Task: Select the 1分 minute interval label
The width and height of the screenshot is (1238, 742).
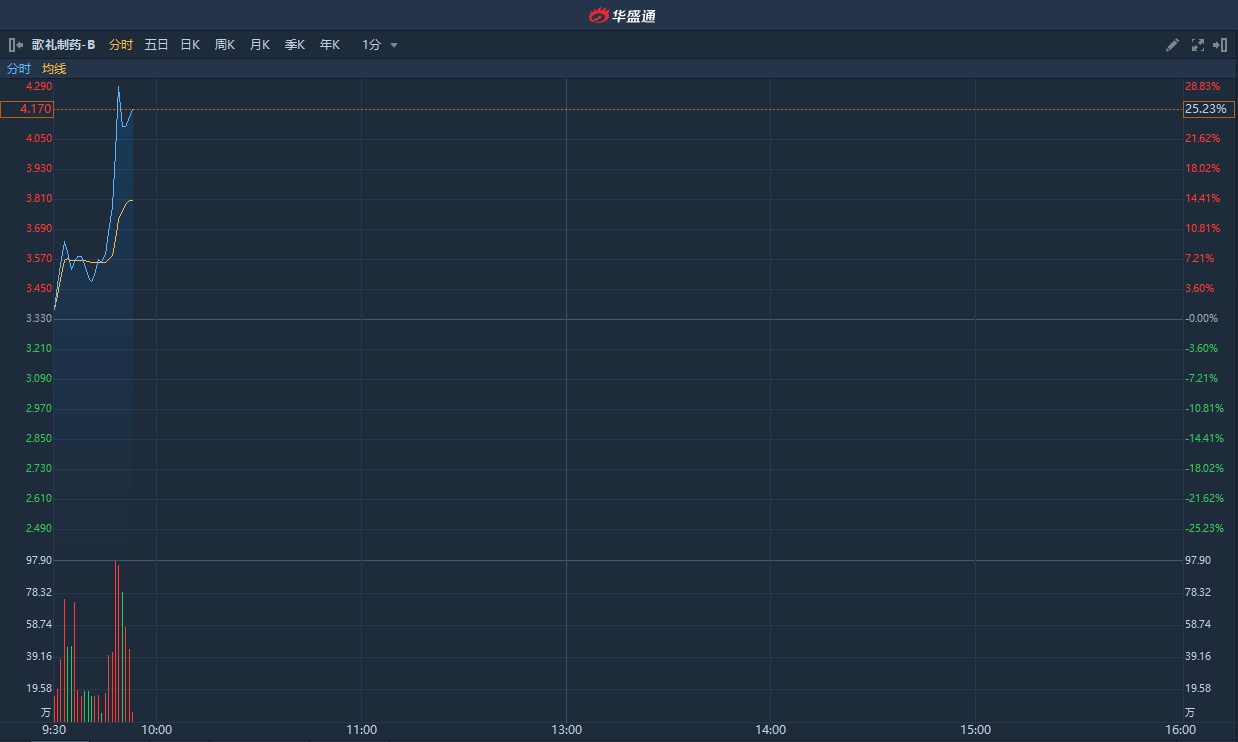Action: click(x=371, y=45)
